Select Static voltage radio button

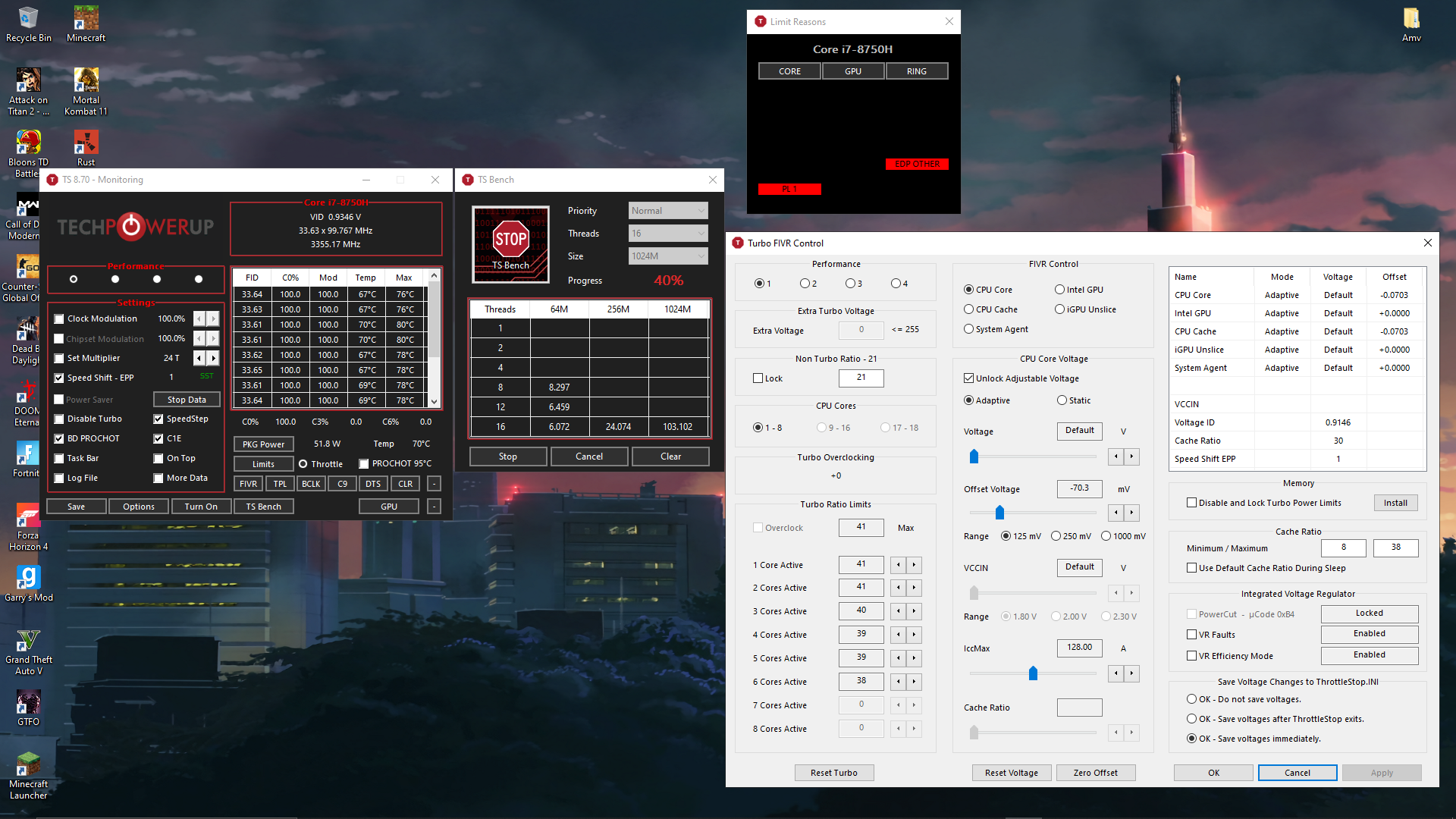pos(1062,400)
